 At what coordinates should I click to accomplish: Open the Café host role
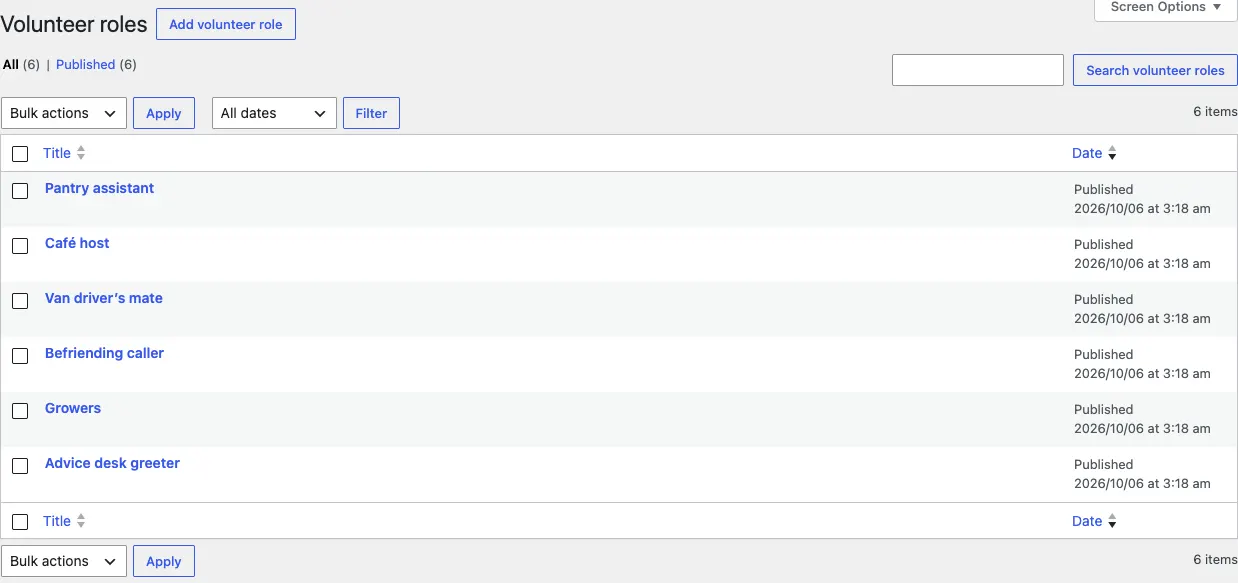(x=77, y=243)
